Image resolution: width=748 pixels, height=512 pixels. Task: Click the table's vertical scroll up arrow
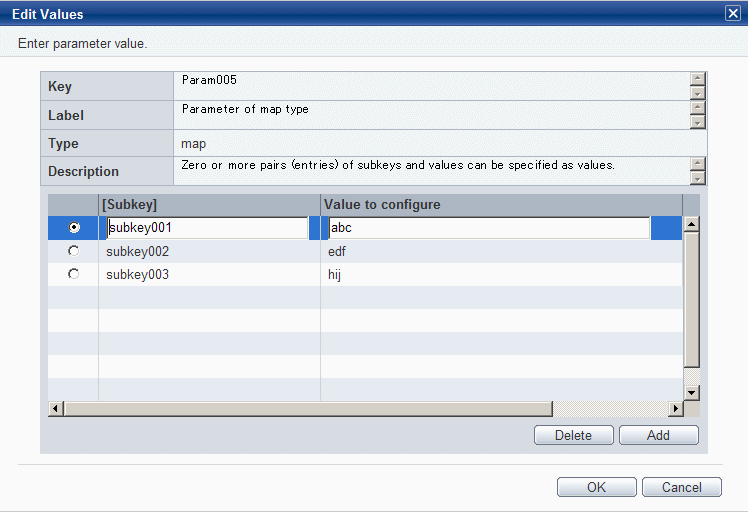point(691,224)
